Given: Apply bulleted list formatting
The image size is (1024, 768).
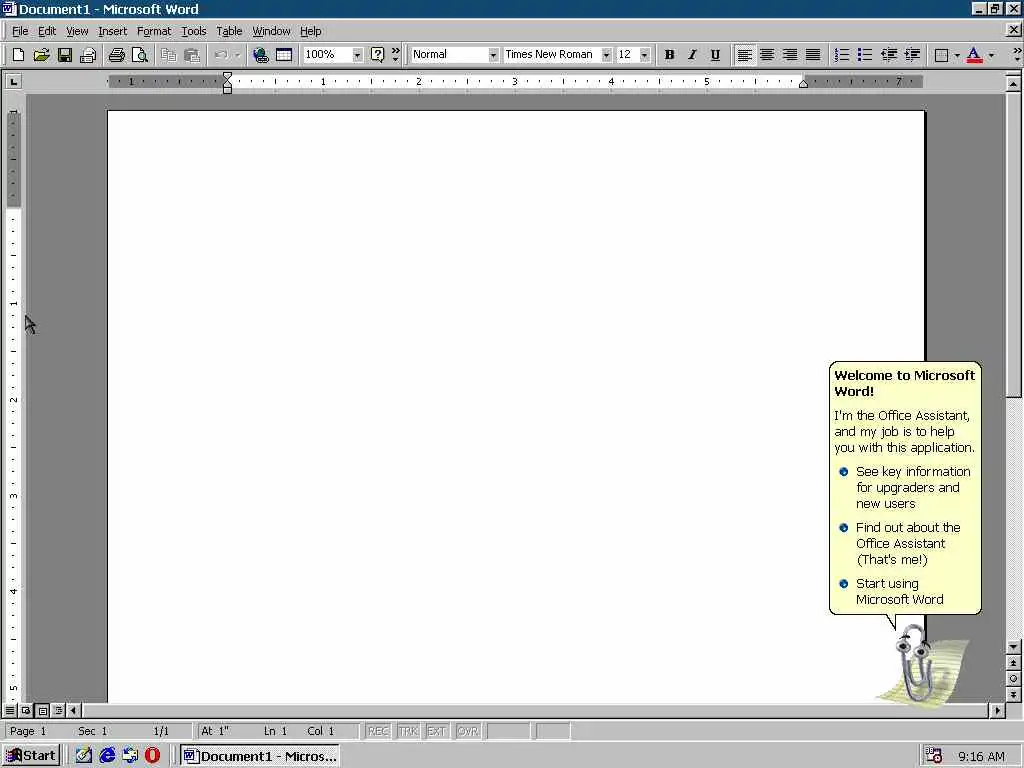Looking at the screenshot, I should coord(865,55).
